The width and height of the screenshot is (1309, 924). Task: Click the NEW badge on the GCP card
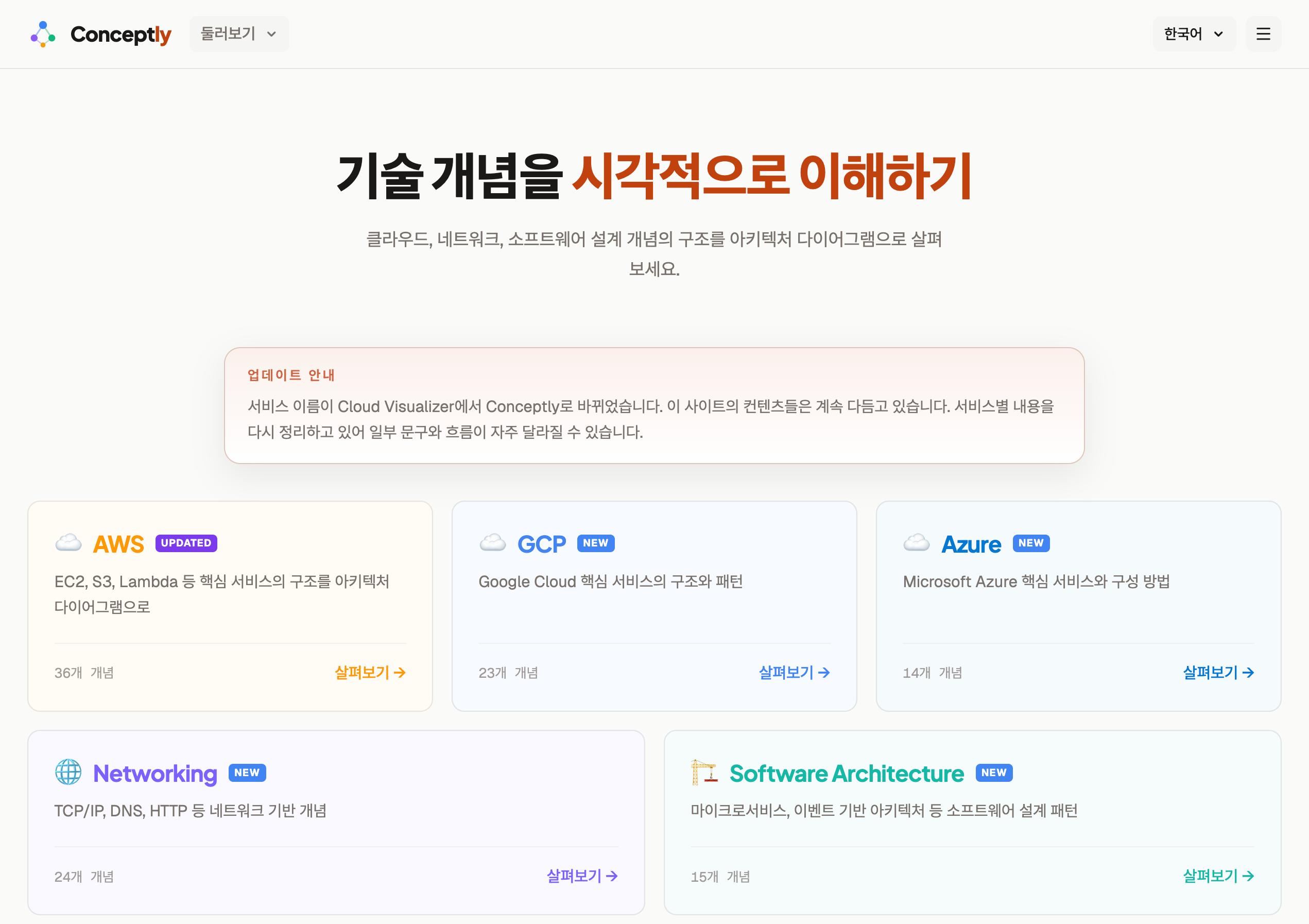[x=595, y=543]
